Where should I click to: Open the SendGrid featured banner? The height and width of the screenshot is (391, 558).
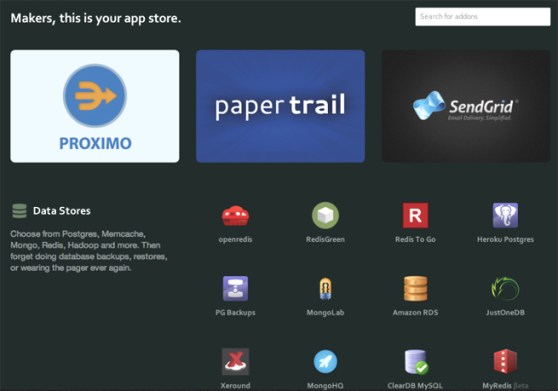point(466,106)
